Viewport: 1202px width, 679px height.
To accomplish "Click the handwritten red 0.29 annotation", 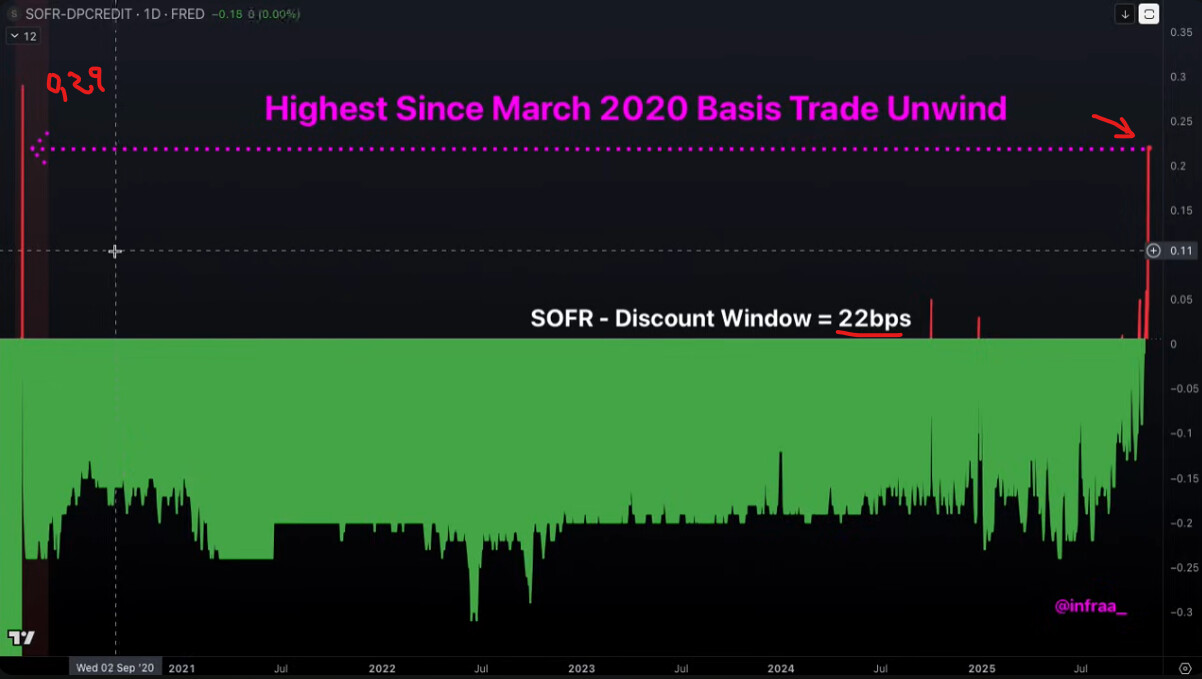I will pos(75,85).
